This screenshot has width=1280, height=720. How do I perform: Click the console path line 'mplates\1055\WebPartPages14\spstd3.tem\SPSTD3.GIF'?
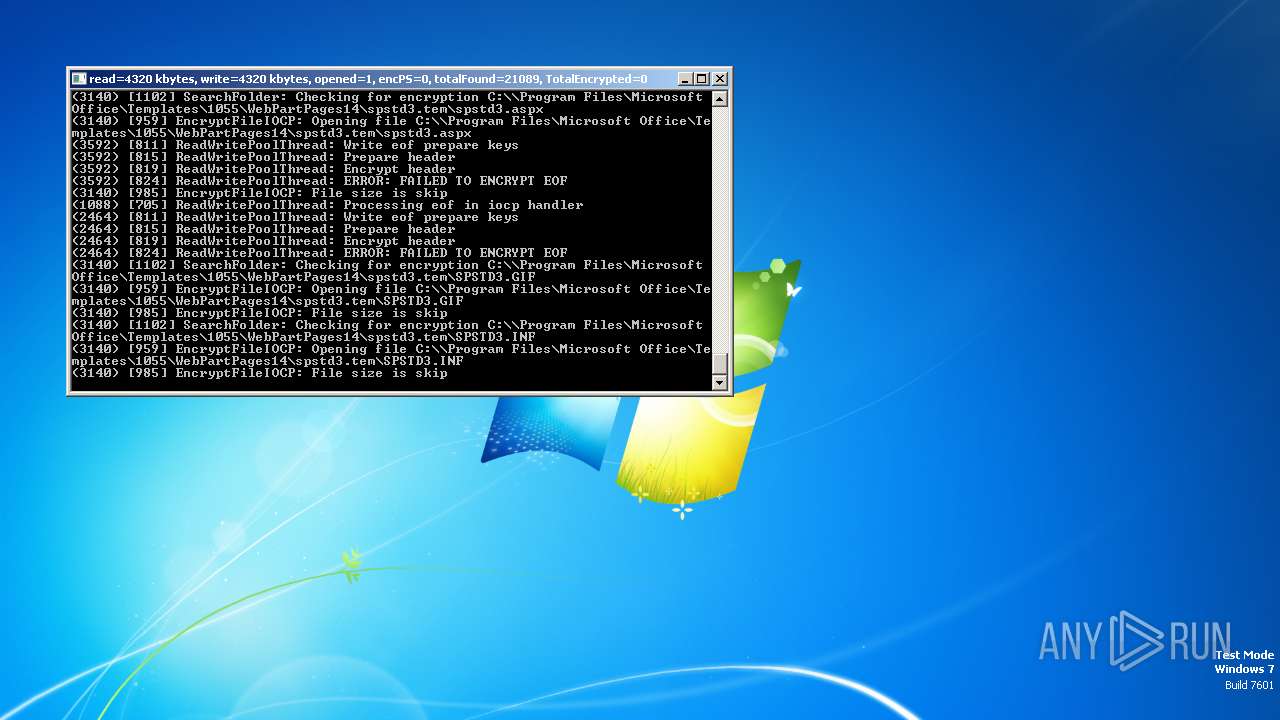[268, 301]
